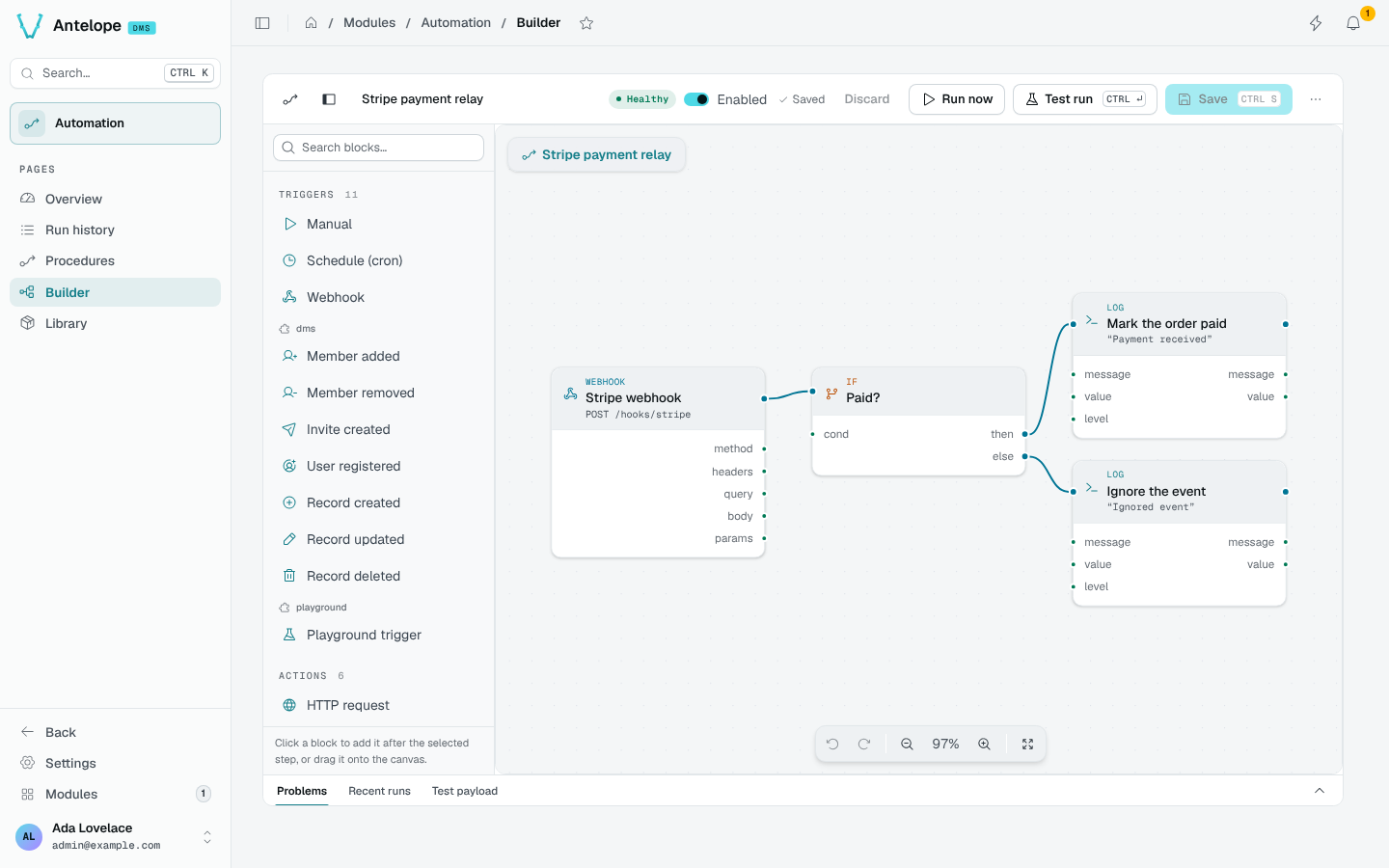Go Back in the sidebar
The image size is (1389, 868).
tap(116, 732)
